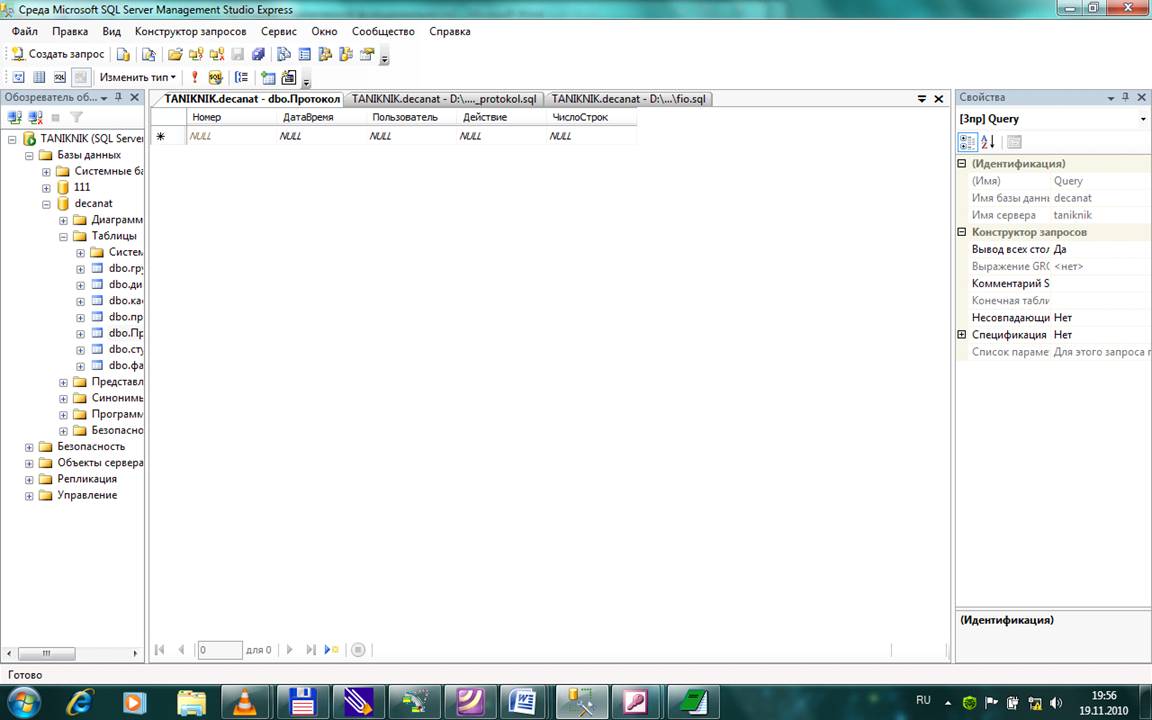Image resolution: width=1152 pixels, height=720 pixels.
Task: Click connect icon in Object Explorer
Action: pyautogui.click(x=15, y=117)
